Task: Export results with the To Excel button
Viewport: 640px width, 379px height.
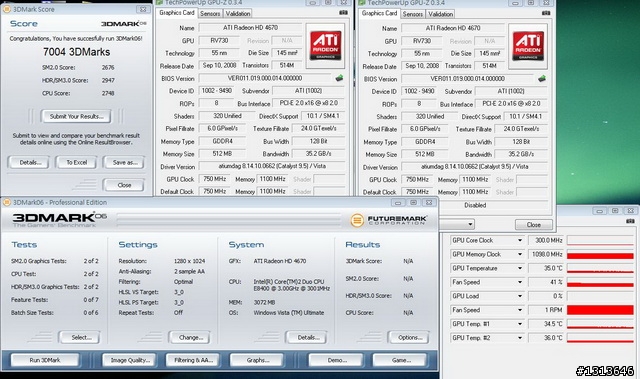Action: 76,162
